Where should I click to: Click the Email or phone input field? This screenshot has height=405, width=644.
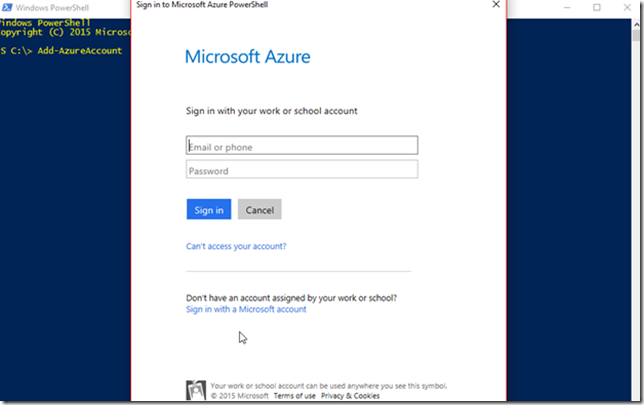(302, 145)
